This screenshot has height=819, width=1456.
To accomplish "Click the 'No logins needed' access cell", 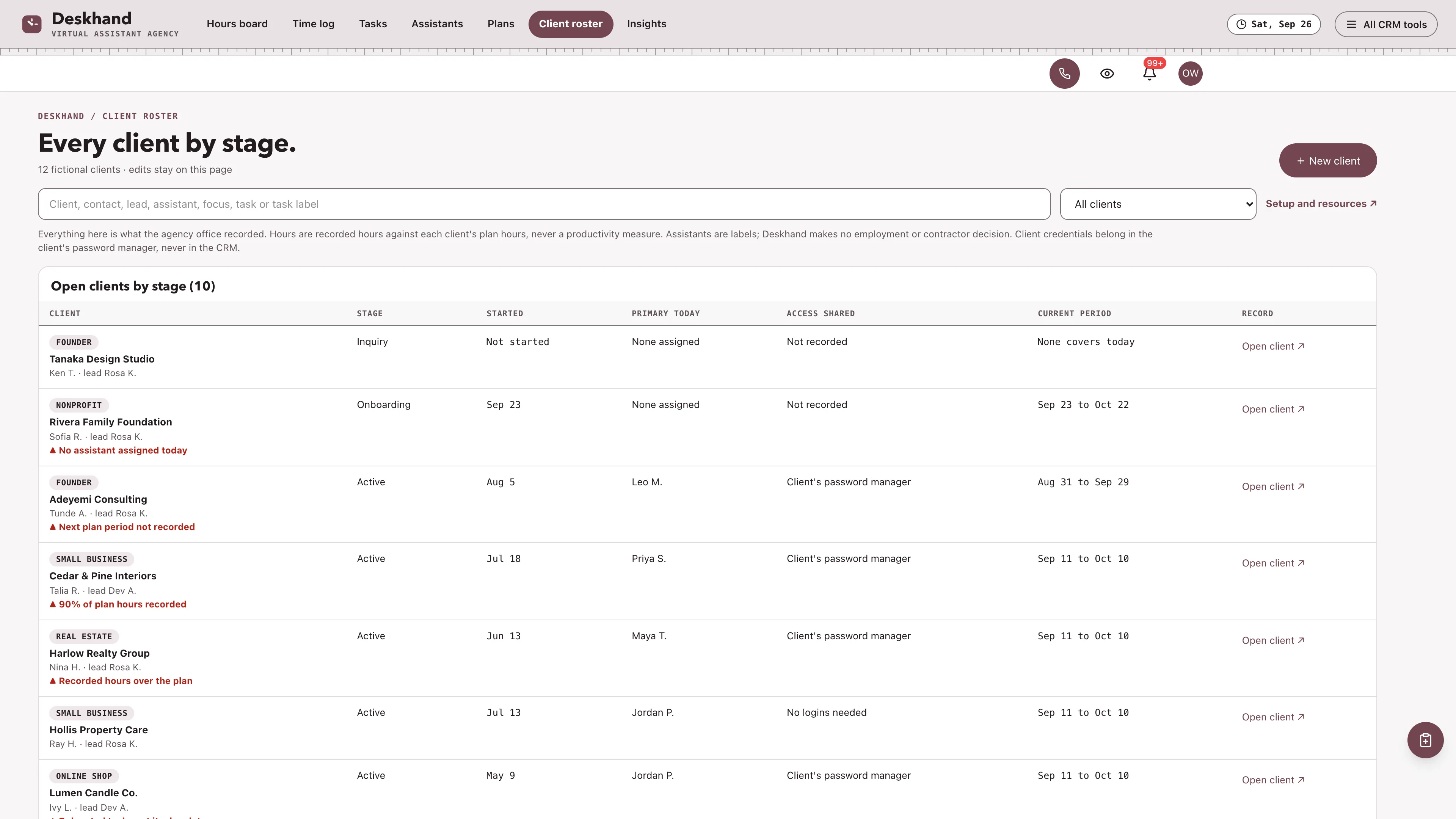I will 826,713.
